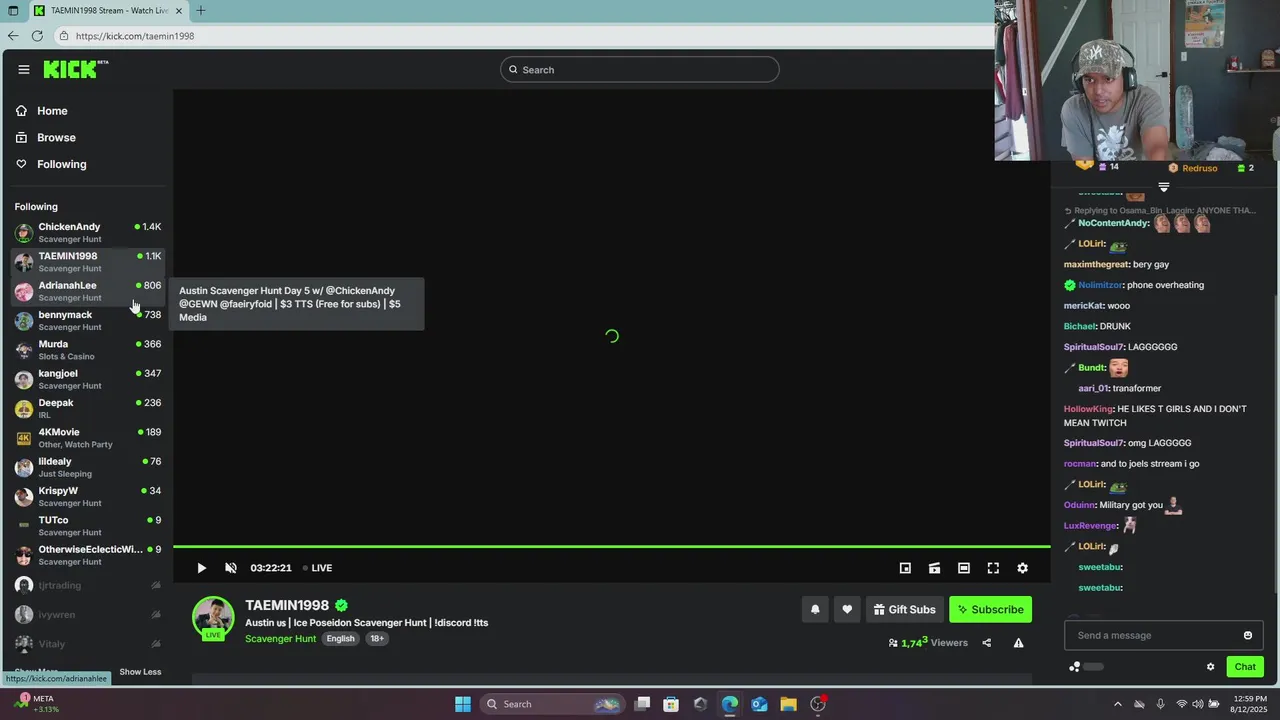Open File Explorer from taskbar
Image resolution: width=1280 pixels, height=720 pixels.
(x=788, y=704)
